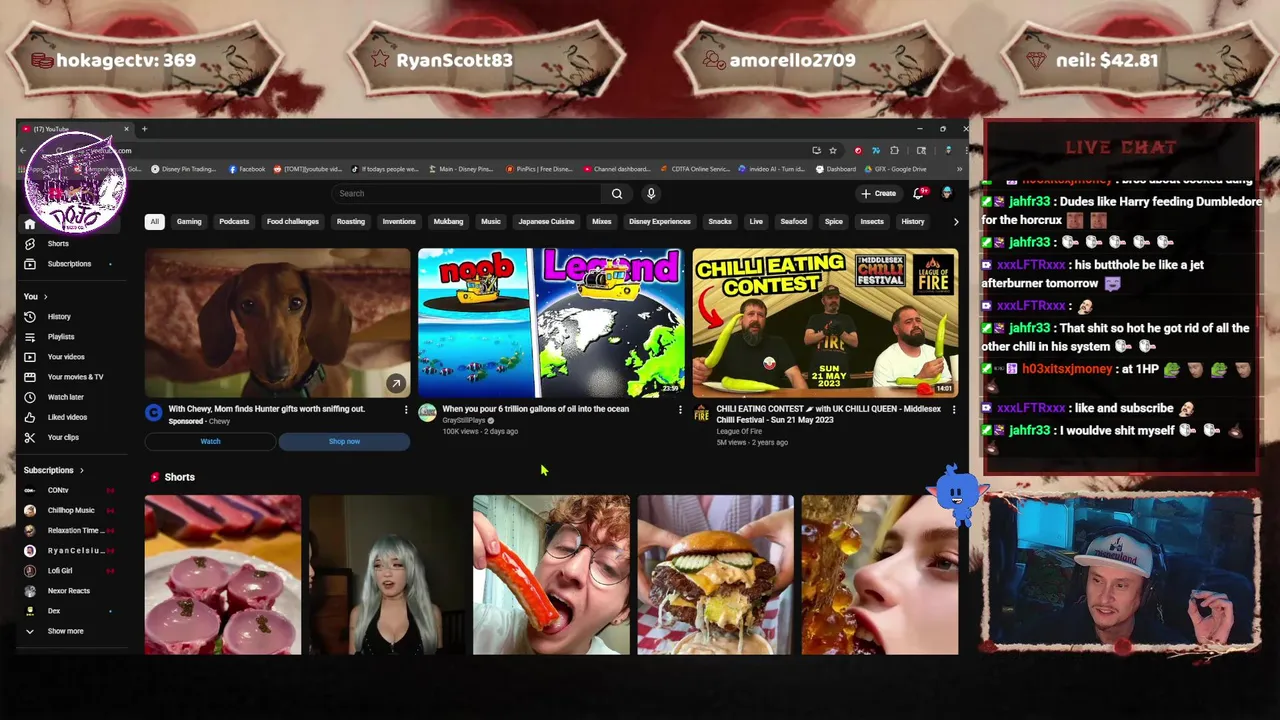1280x720 pixels.
Task: Open the silver-haired woman Short
Action: (x=387, y=575)
